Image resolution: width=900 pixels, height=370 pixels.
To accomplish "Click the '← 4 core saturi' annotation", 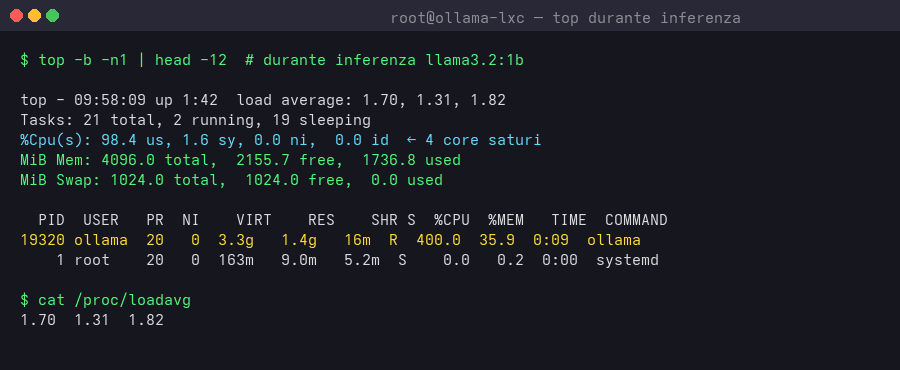I will [x=474, y=141].
